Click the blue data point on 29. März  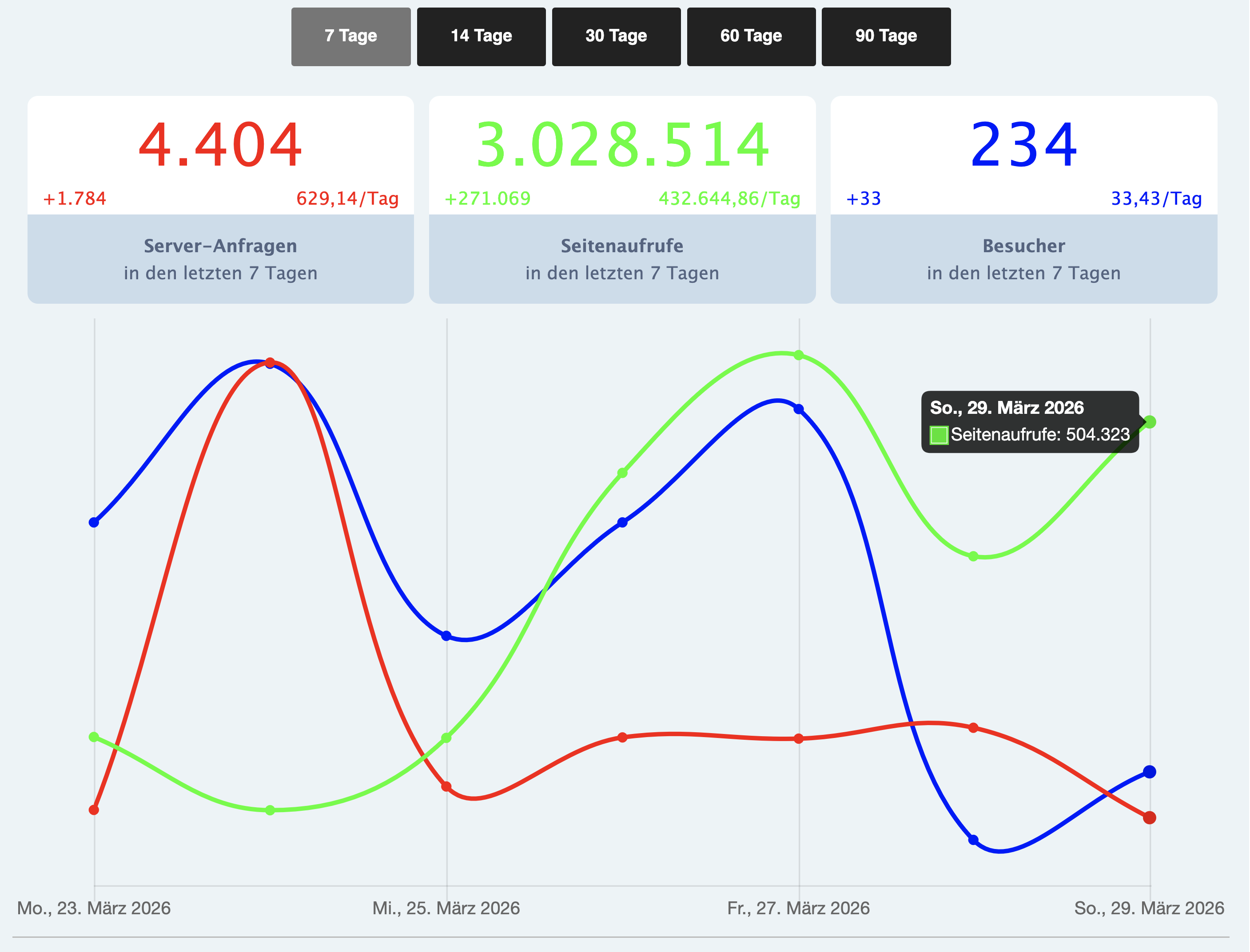[1149, 772]
